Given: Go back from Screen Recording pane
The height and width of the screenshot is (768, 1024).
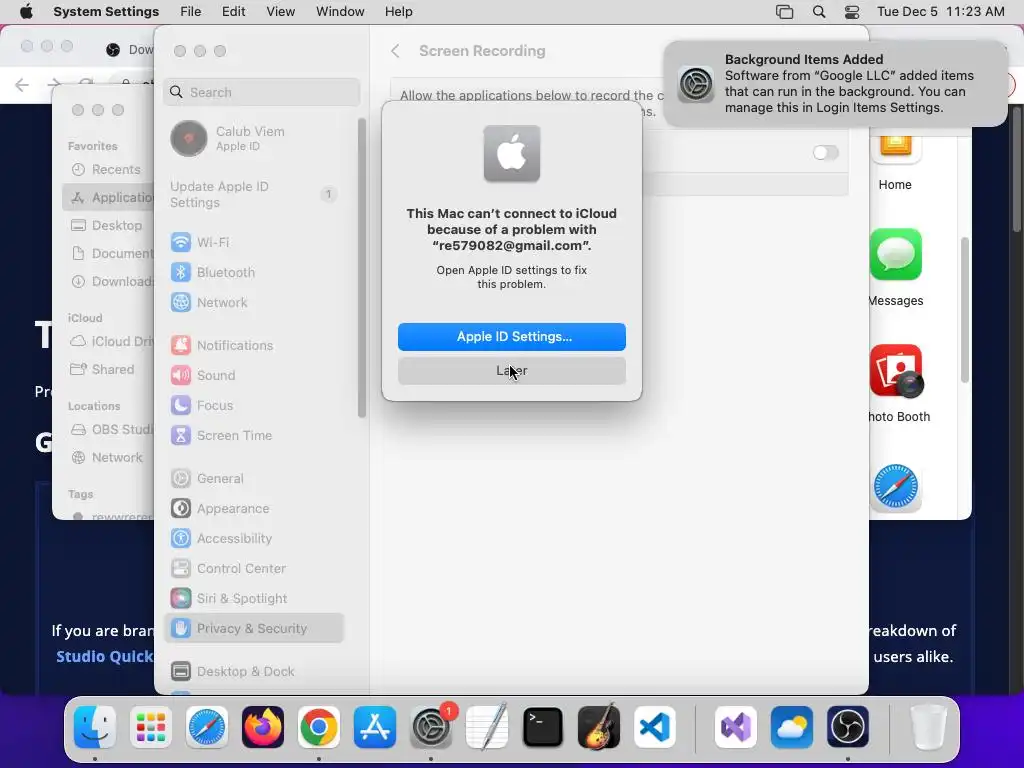Looking at the screenshot, I should pos(395,51).
